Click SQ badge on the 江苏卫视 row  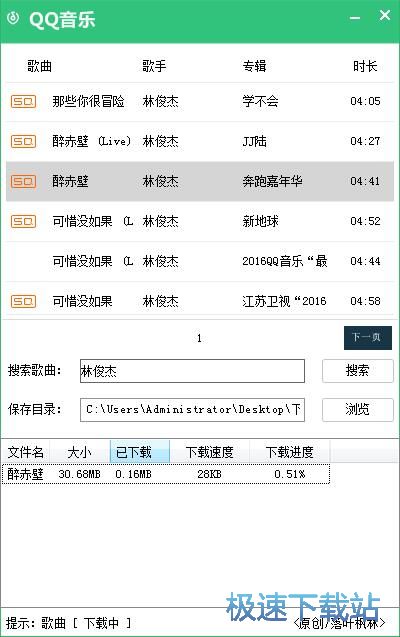(23, 301)
